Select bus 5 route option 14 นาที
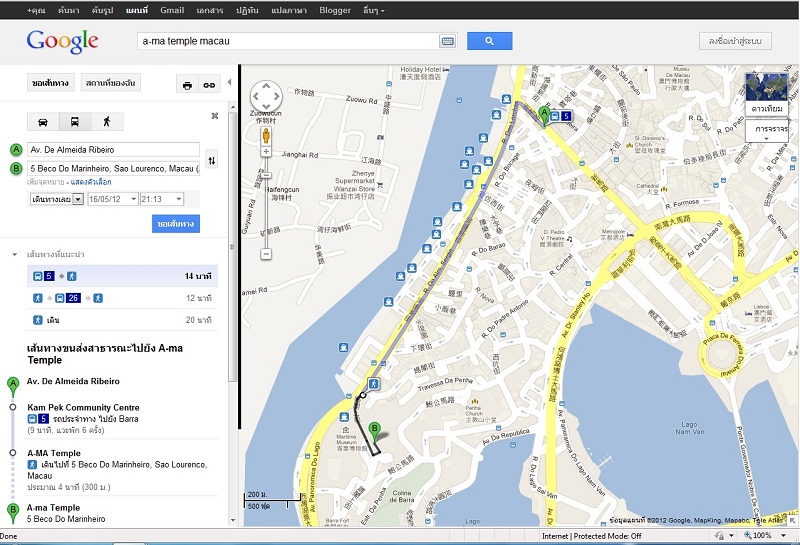This screenshot has height=545, width=800. (x=122, y=276)
